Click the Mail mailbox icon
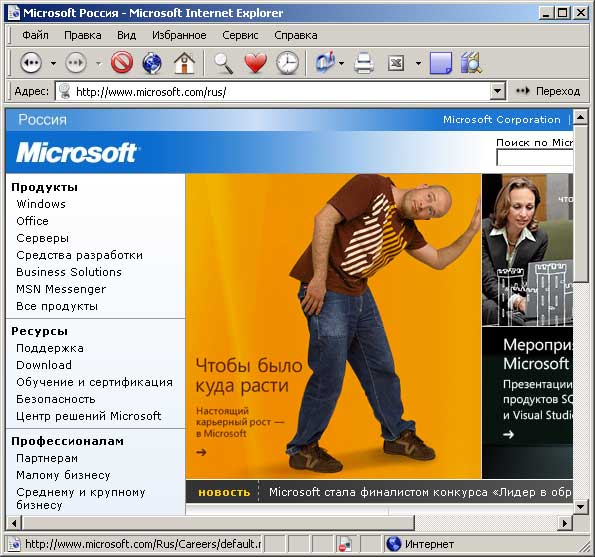Viewport: 595px width, 557px height. click(326, 63)
